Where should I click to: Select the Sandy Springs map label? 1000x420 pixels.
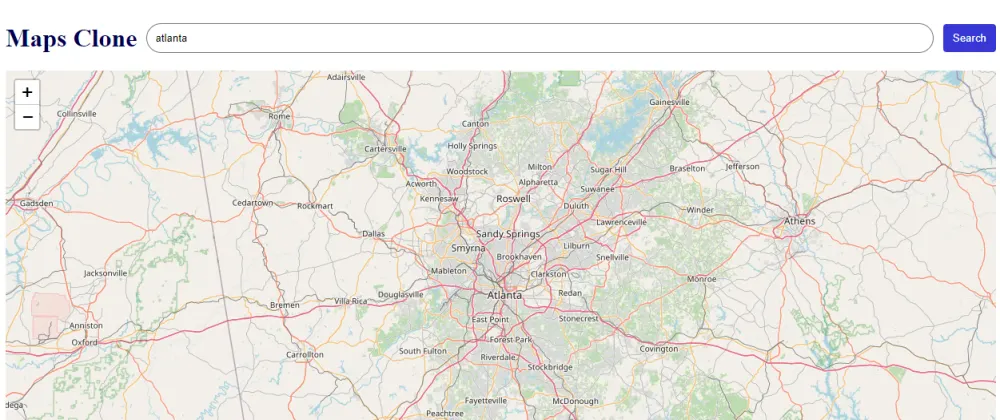(507, 234)
